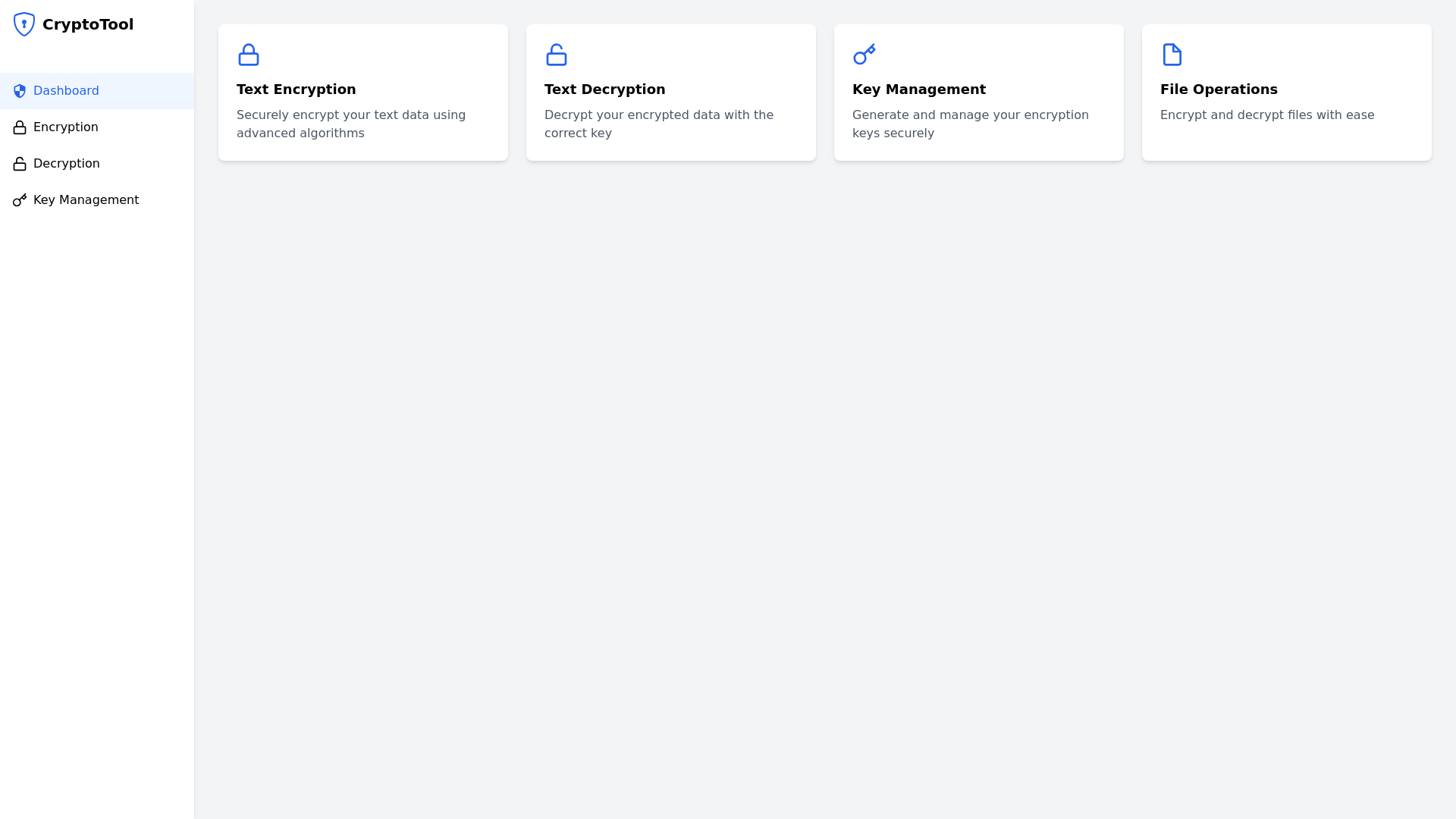Open the File Operations card
Image resolution: width=1456 pixels, height=819 pixels.
[x=1286, y=92]
